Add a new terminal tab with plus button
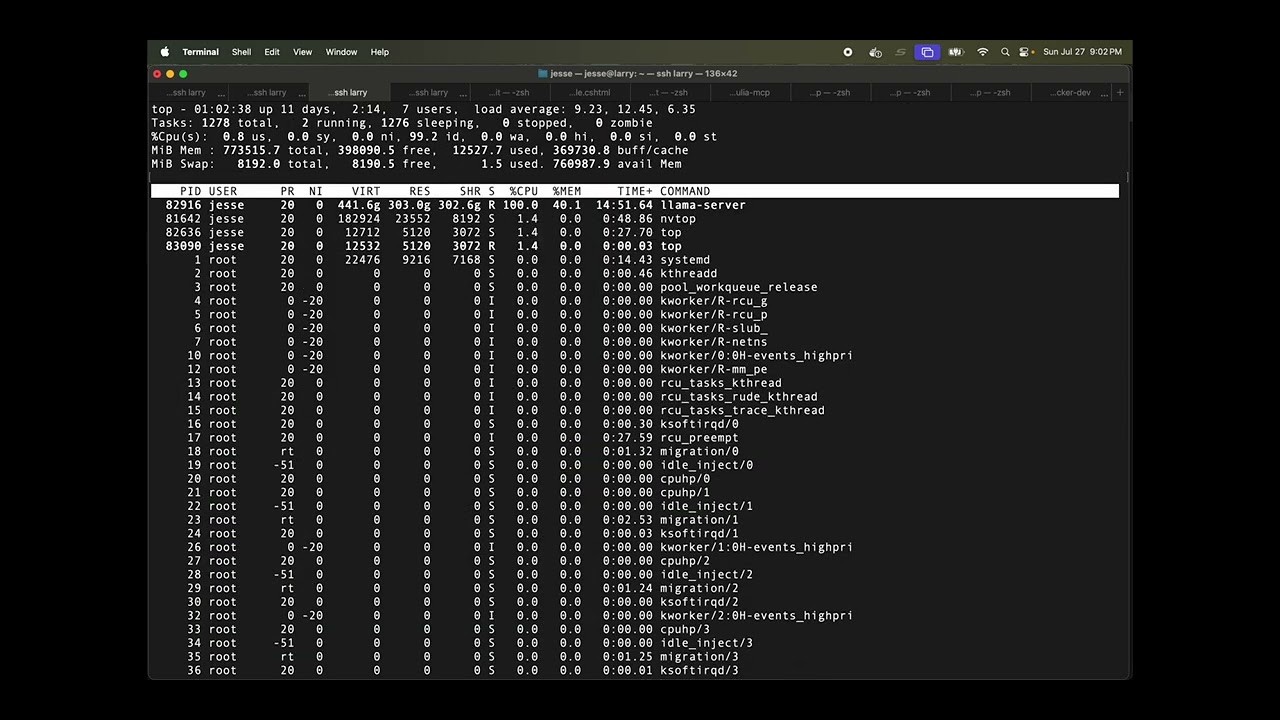 click(x=1119, y=92)
